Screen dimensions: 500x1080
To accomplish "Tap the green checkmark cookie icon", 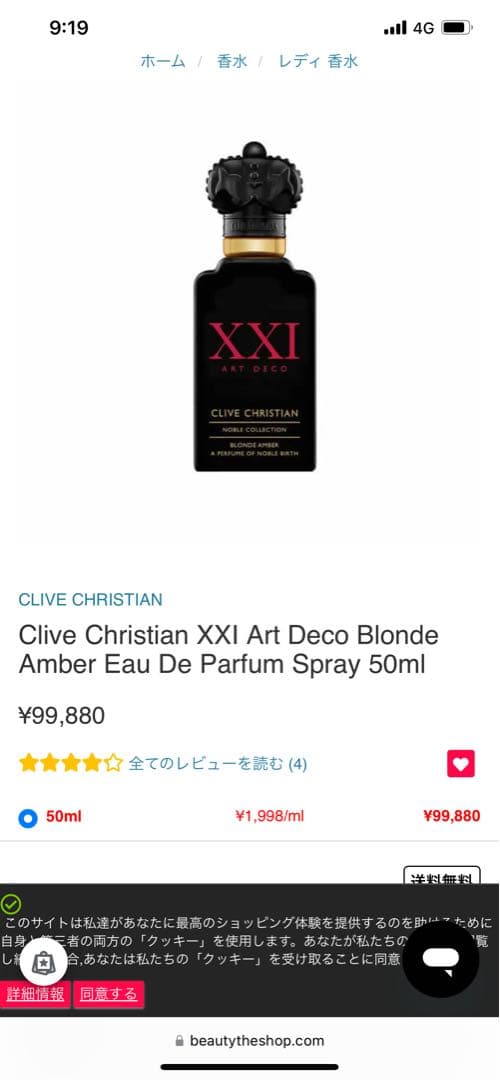I will point(11,904).
